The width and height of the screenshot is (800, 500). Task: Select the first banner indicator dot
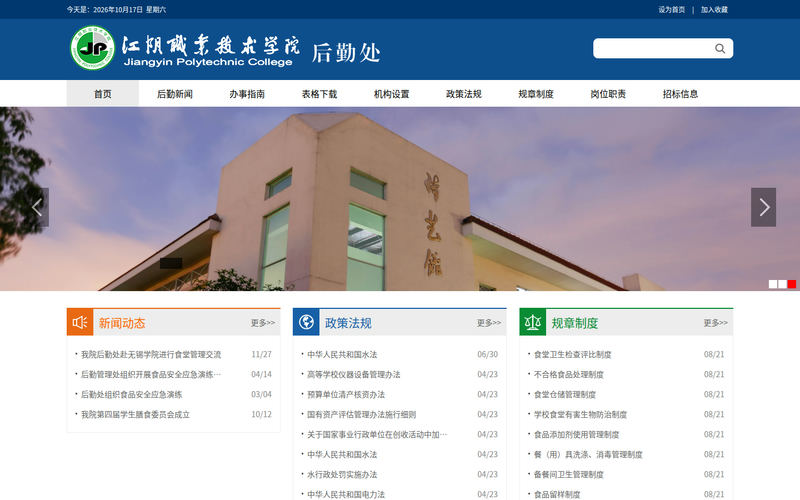[x=773, y=284]
